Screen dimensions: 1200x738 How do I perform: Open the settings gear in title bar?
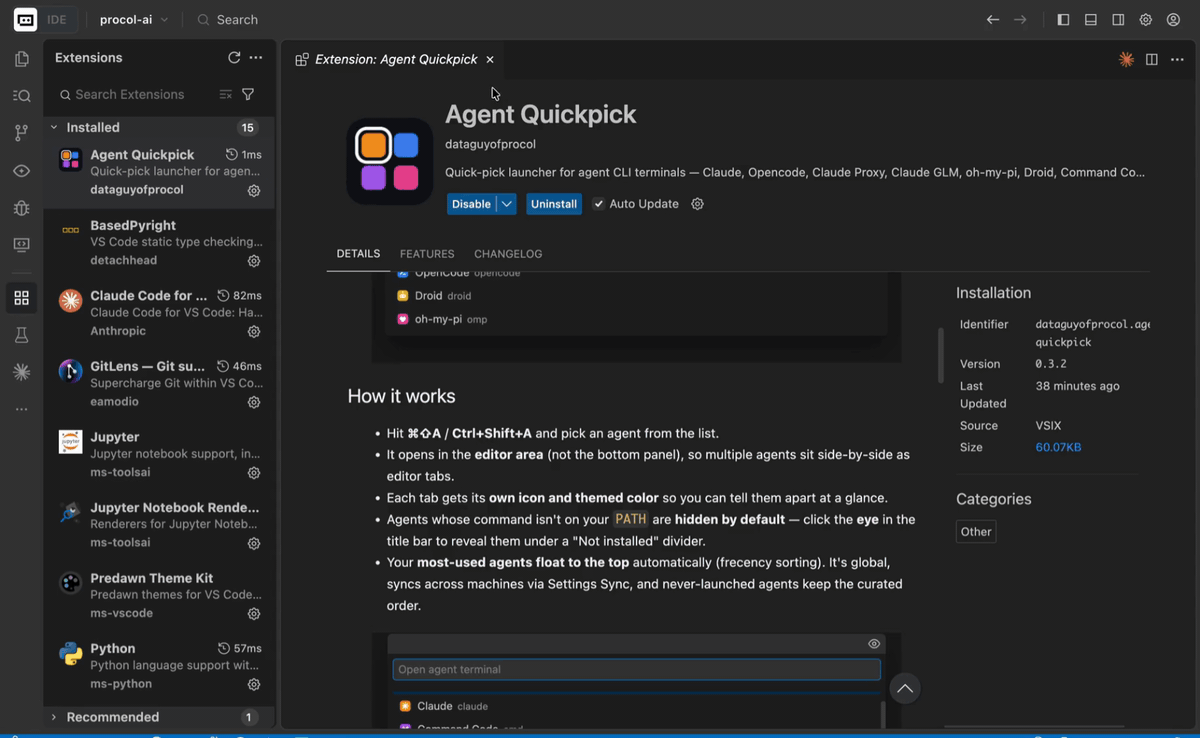[x=1146, y=20]
